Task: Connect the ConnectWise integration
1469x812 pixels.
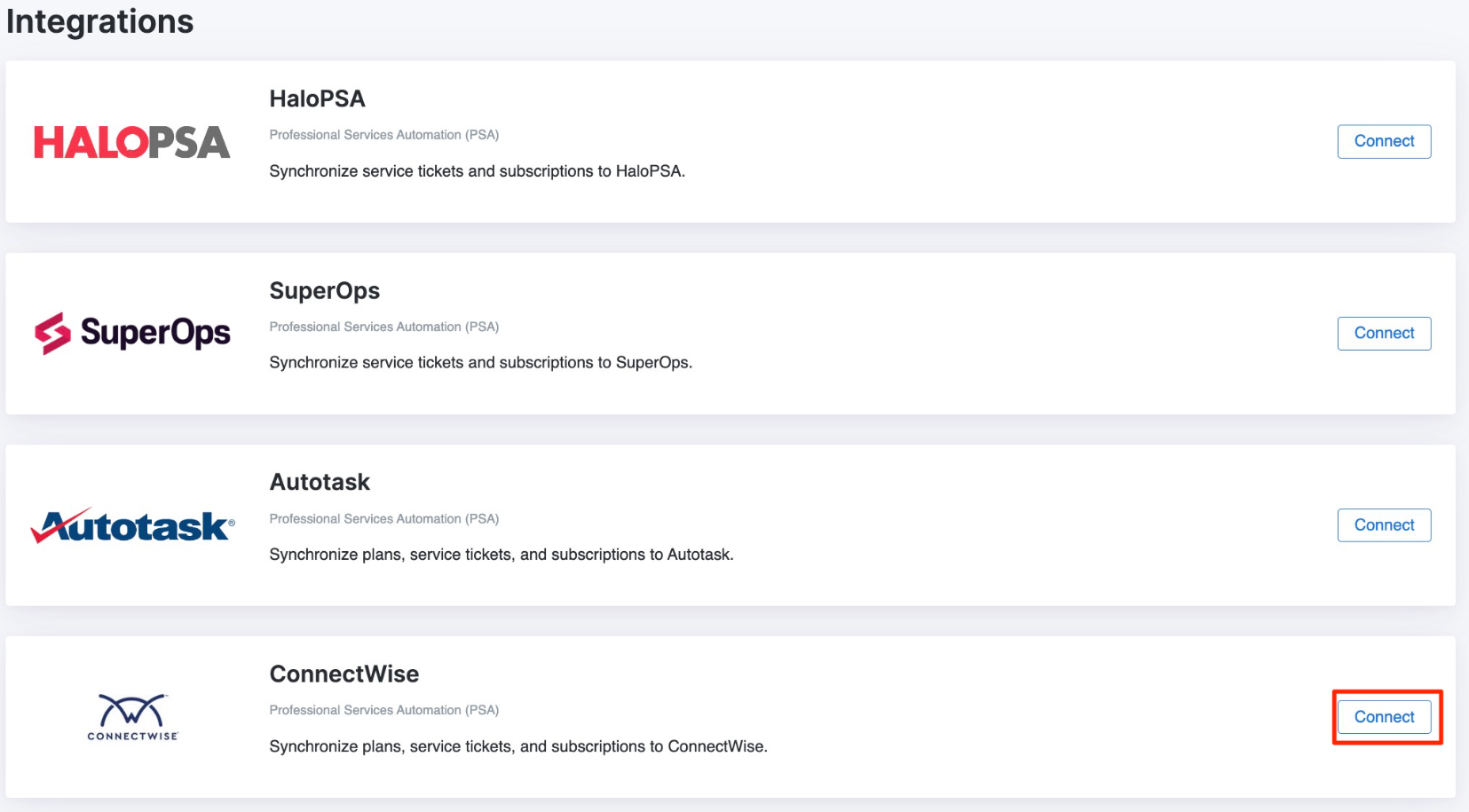Action: click(1383, 717)
